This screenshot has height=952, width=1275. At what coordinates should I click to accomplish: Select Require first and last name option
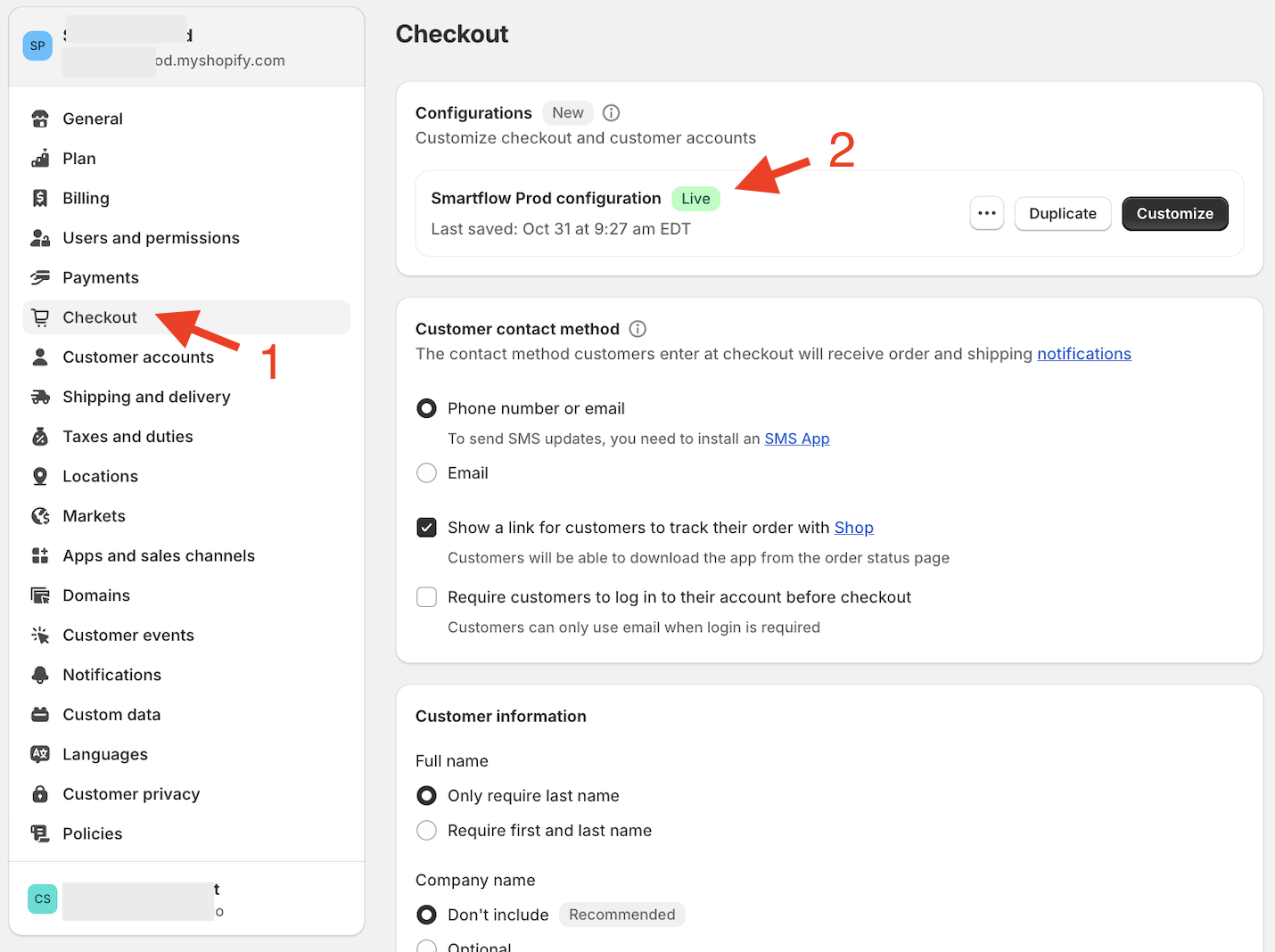pos(427,831)
